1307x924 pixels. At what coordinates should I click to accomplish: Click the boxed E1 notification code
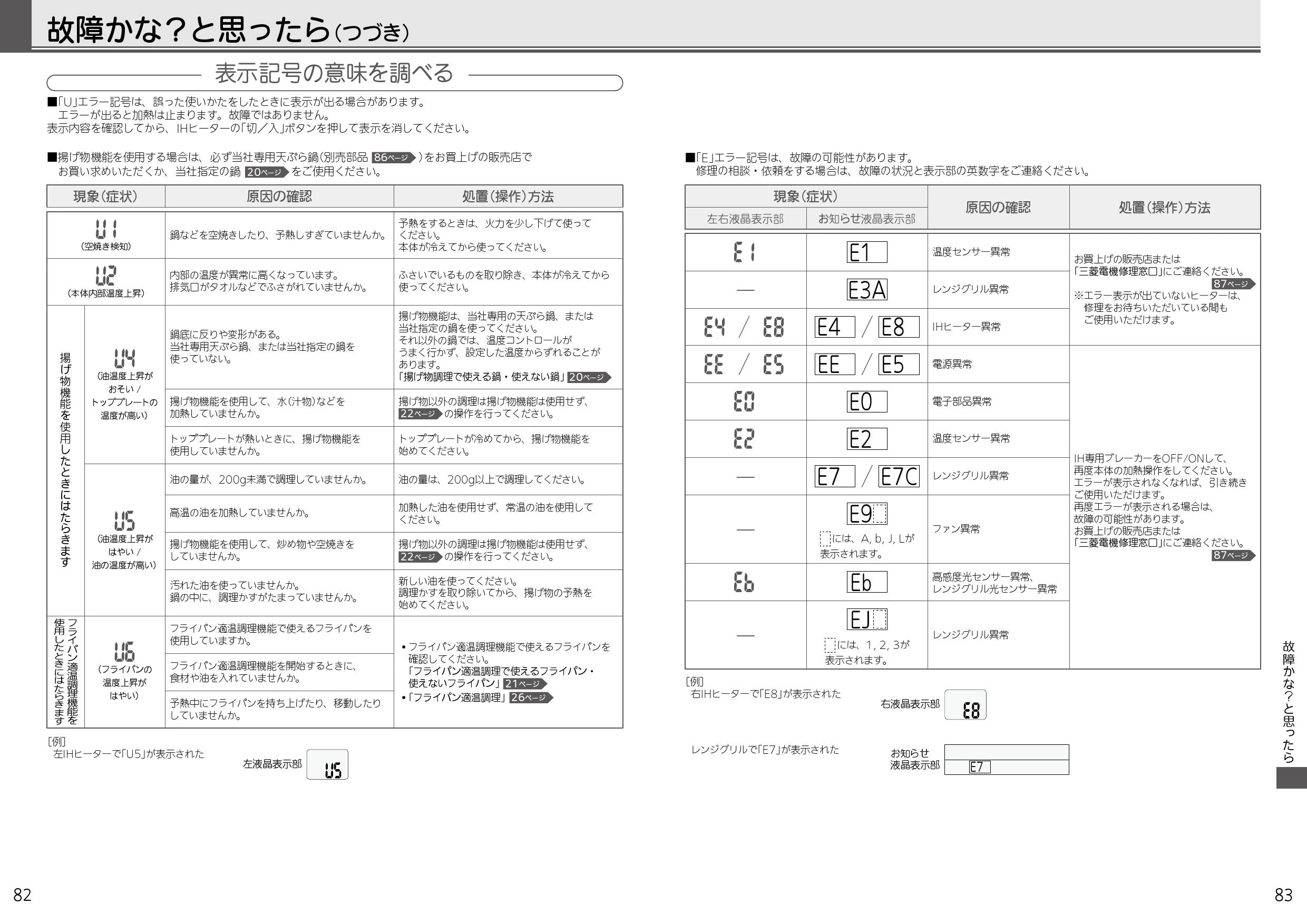tap(866, 252)
